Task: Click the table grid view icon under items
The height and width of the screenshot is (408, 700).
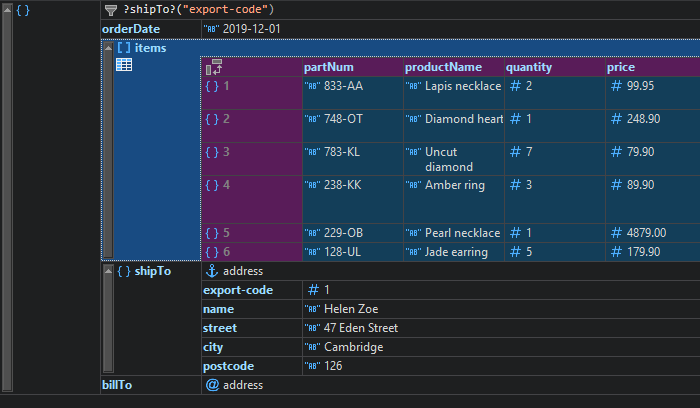Action: pos(124,65)
